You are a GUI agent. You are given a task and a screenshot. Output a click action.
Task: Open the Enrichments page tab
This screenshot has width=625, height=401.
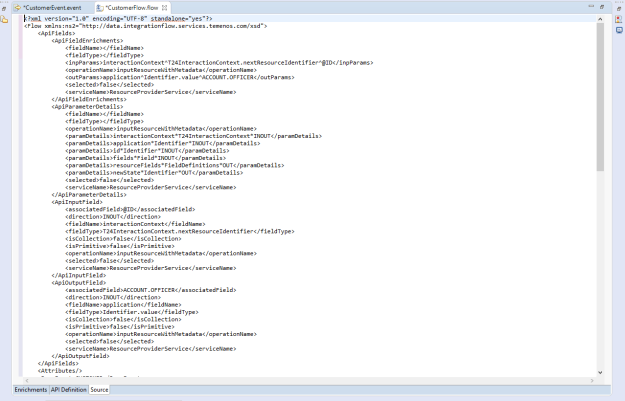[30, 389]
